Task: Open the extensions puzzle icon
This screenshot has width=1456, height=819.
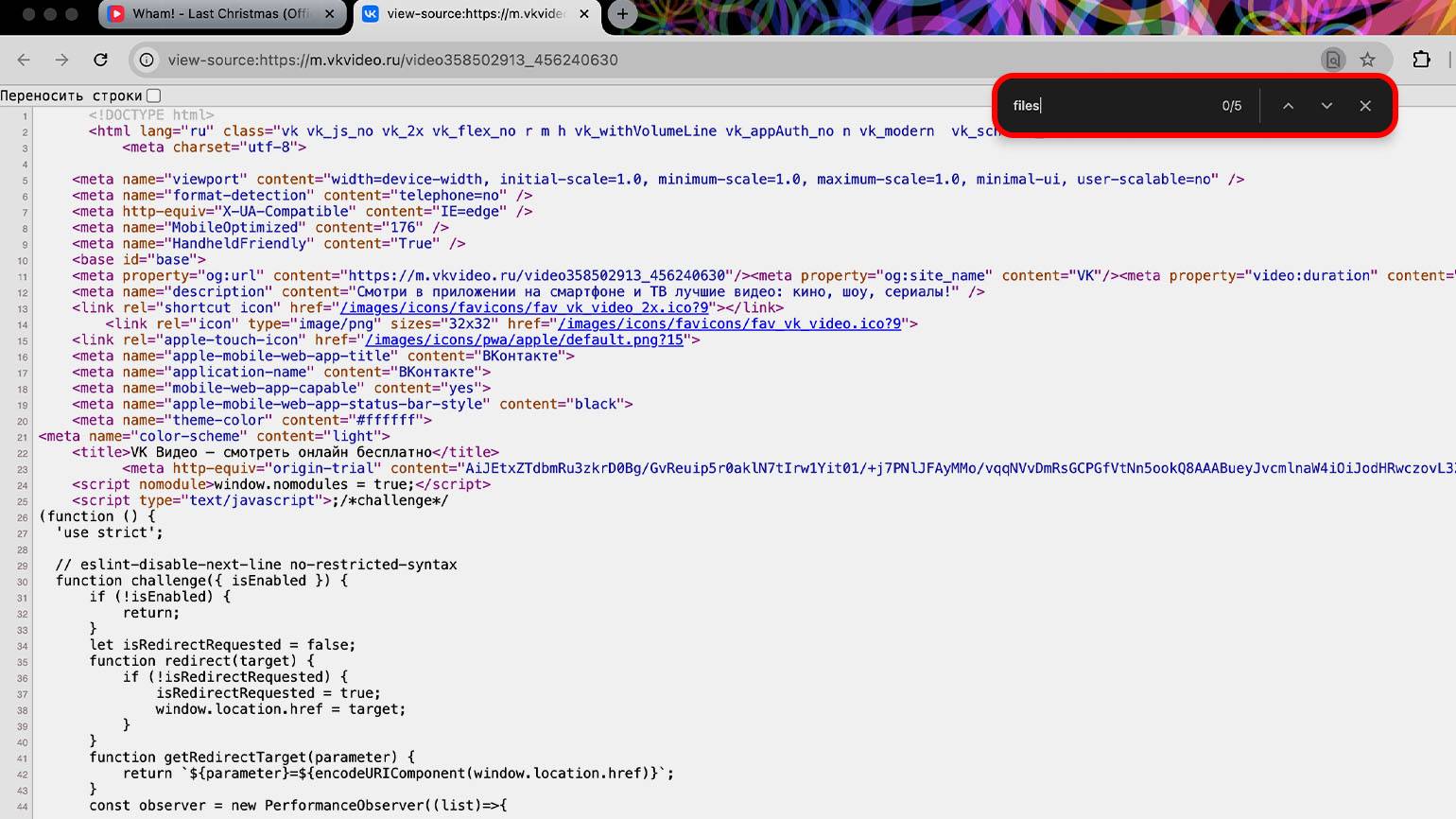Action: [1421, 60]
